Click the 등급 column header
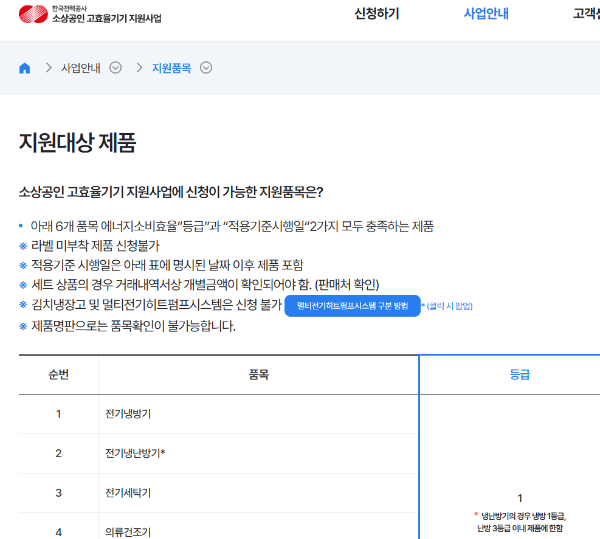Screen dimensions: 600x539 point(520,374)
